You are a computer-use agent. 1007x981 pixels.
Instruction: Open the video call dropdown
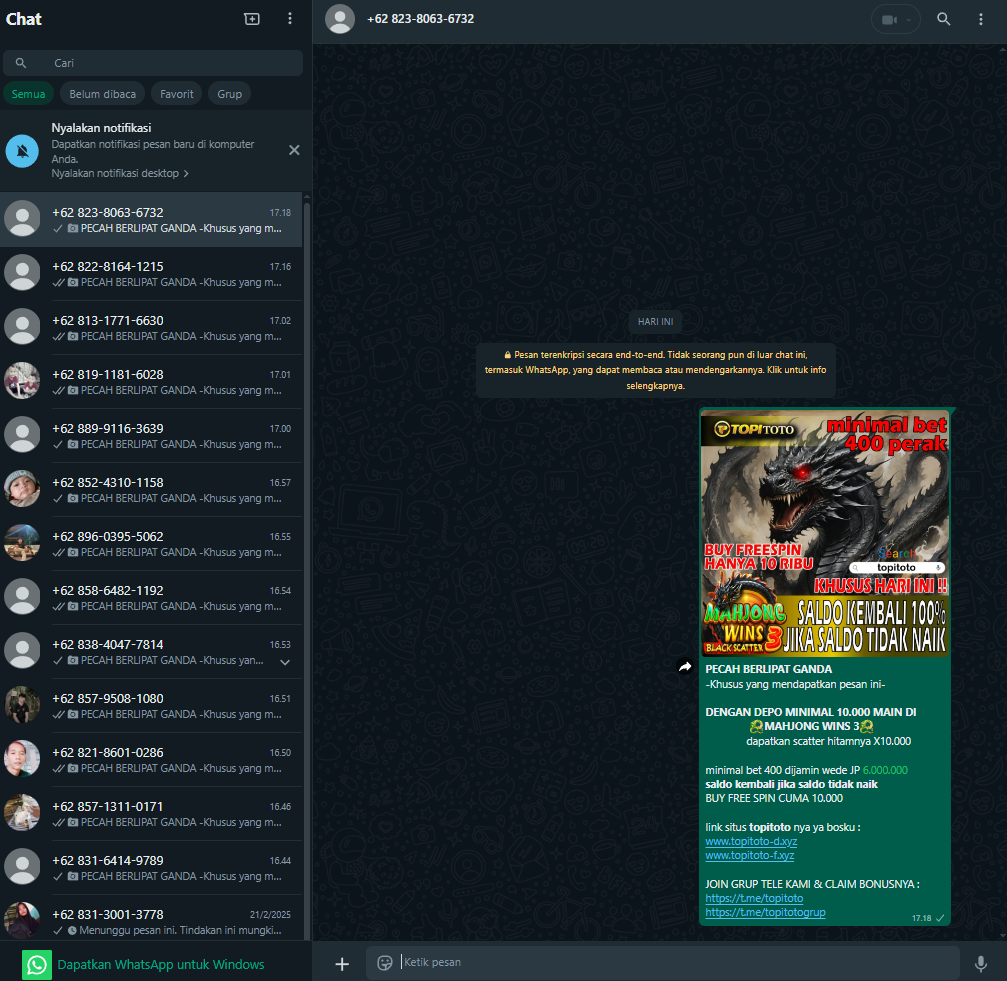895,19
